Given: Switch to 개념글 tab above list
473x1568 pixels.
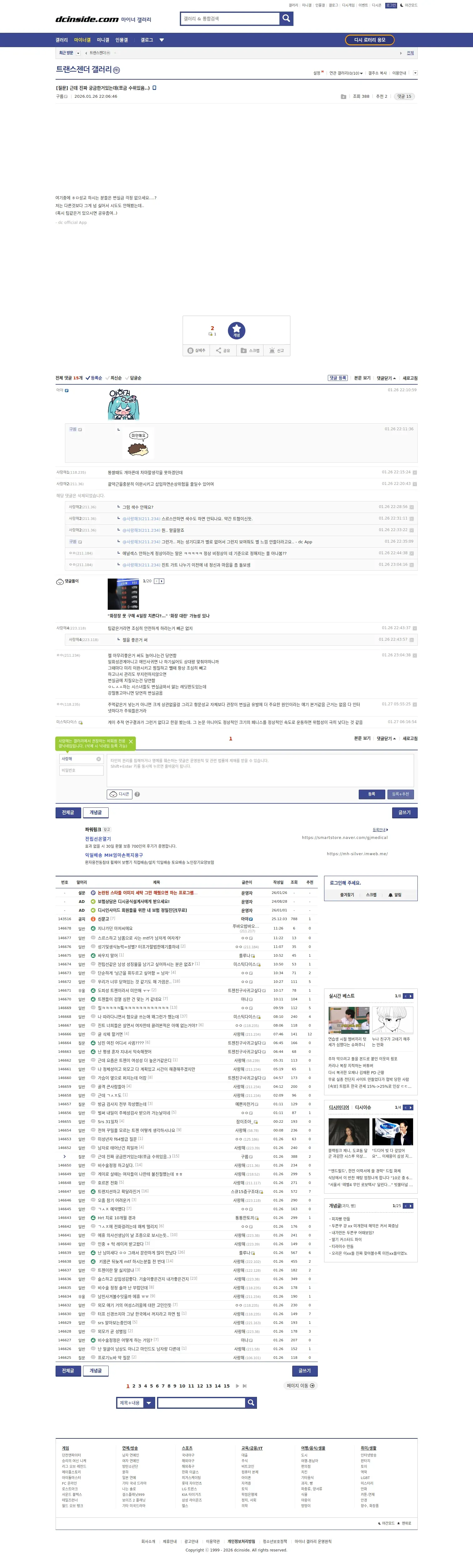Looking at the screenshot, I should pos(96,812).
